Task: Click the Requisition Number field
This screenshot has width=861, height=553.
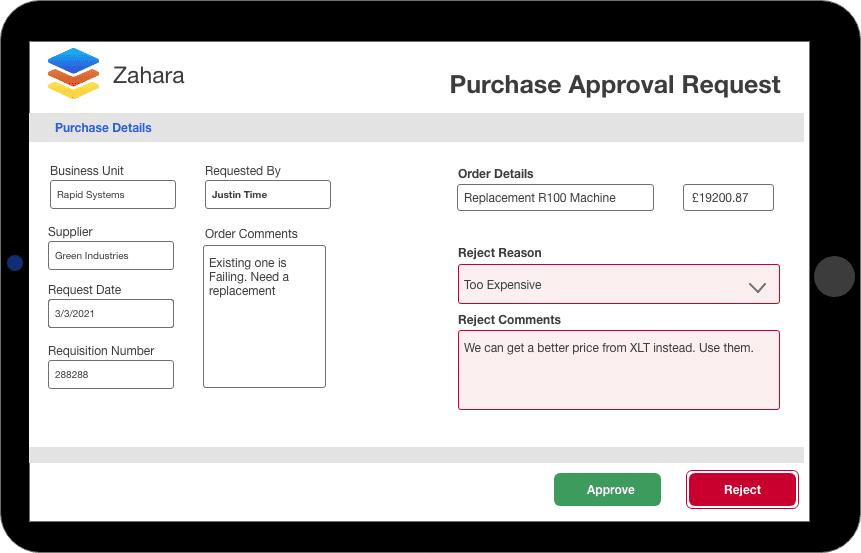Action: [x=111, y=375]
